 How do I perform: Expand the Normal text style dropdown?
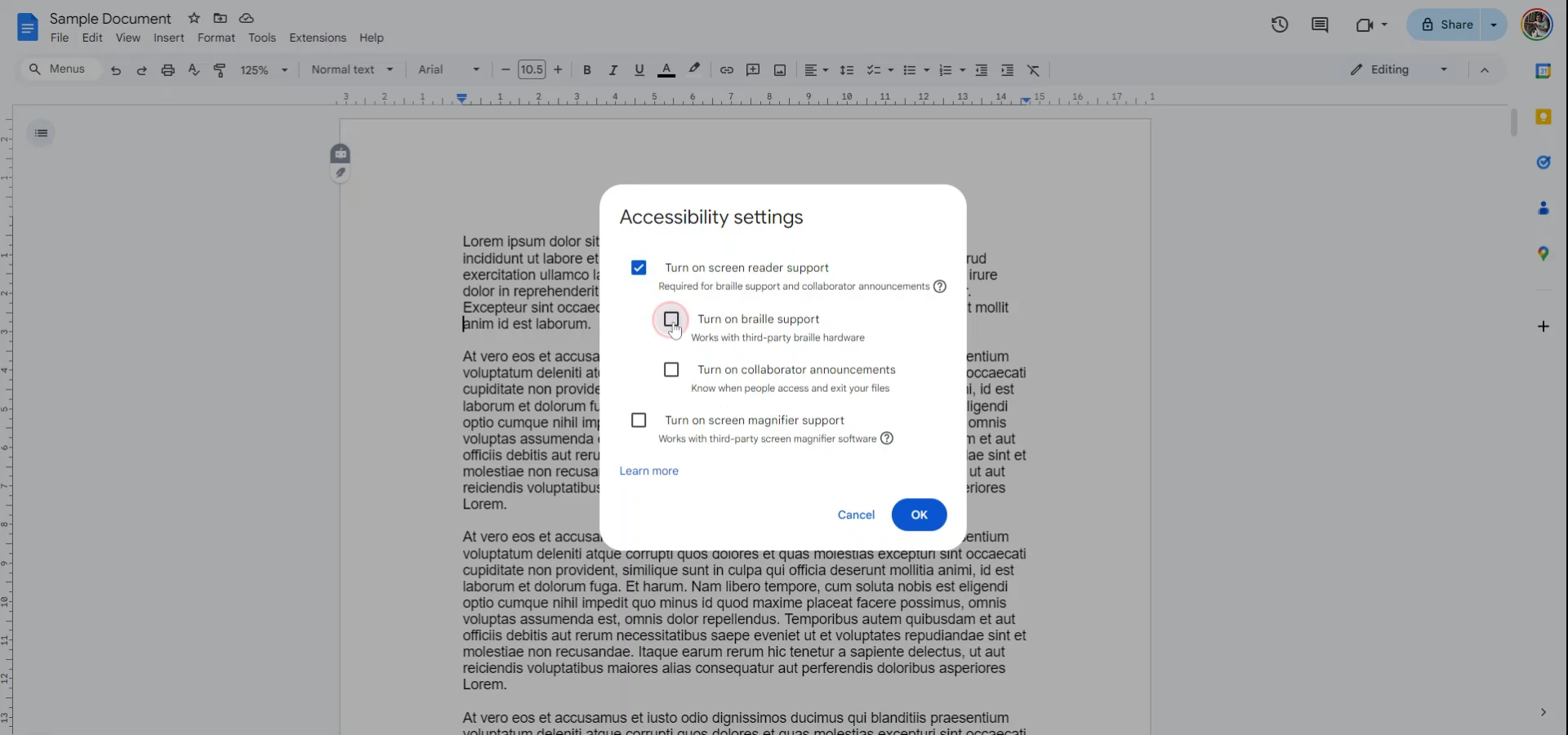[352, 70]
